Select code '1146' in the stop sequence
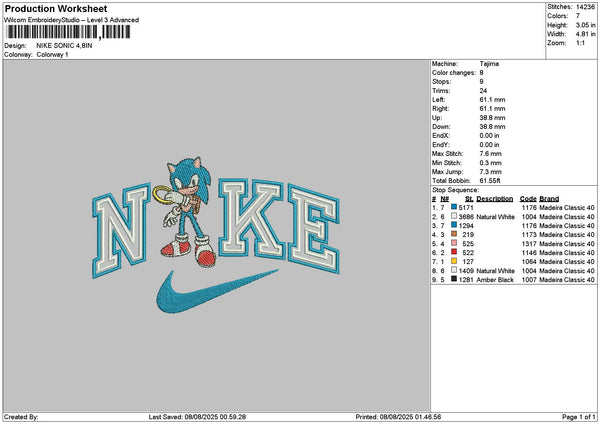 [x=529, y=253]
